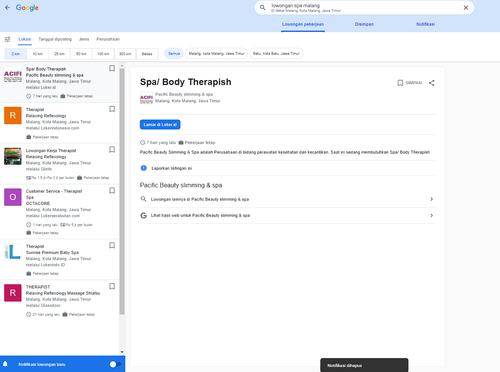
Task: Click the job list vertical scrollbar
Action: (122, 191)
